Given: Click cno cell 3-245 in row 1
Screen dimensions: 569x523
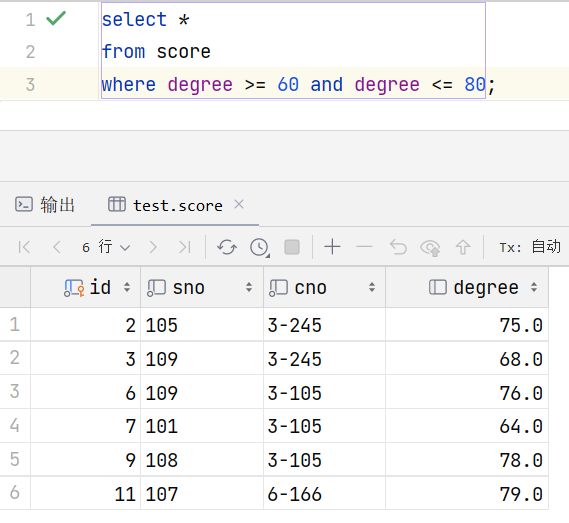Looking at the screenshot, I should coord(324,324).
